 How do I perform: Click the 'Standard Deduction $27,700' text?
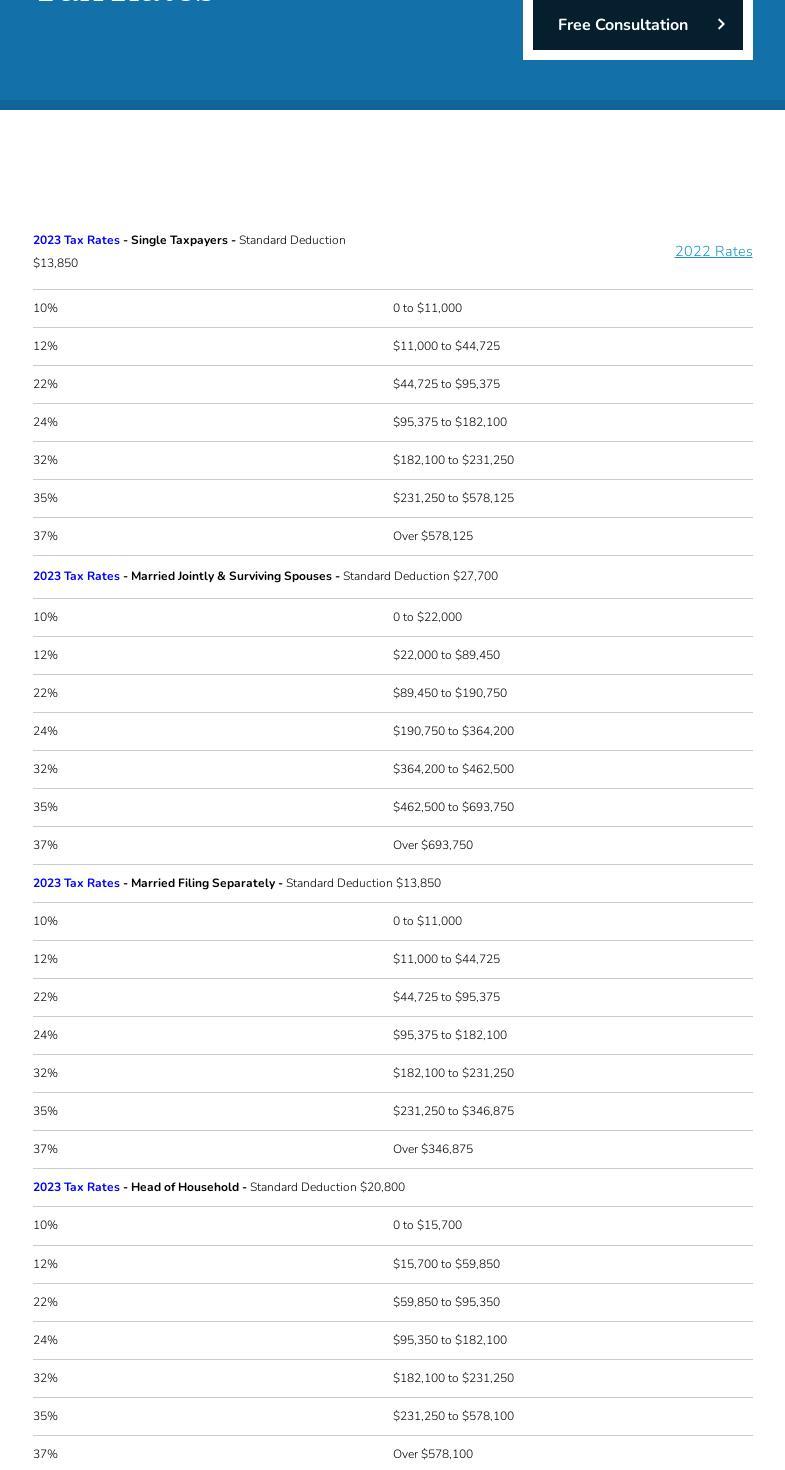(420, 576)
